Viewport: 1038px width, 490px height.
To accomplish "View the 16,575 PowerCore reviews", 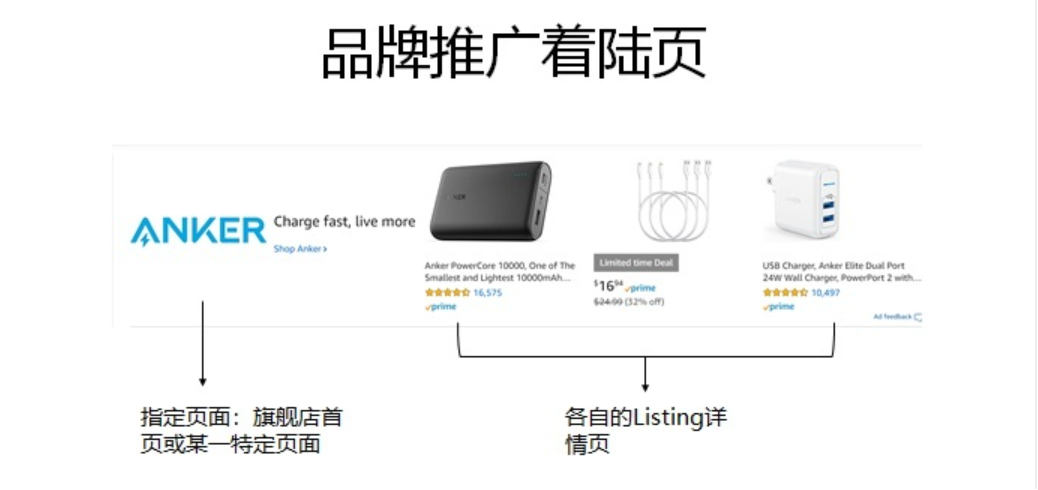I will tap(488, 293).
